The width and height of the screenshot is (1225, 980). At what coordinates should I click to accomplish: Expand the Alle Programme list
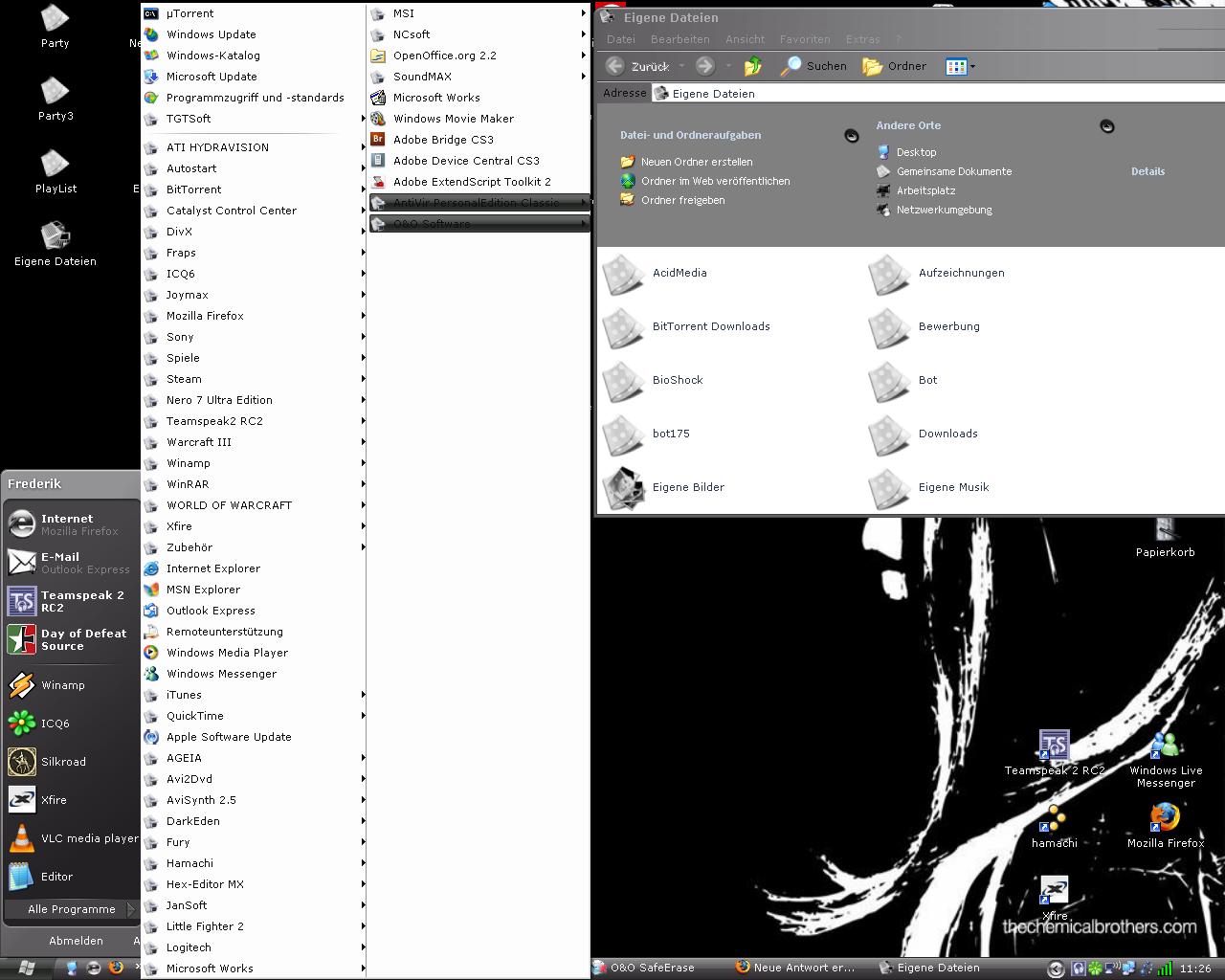click(x=72, y=909)
